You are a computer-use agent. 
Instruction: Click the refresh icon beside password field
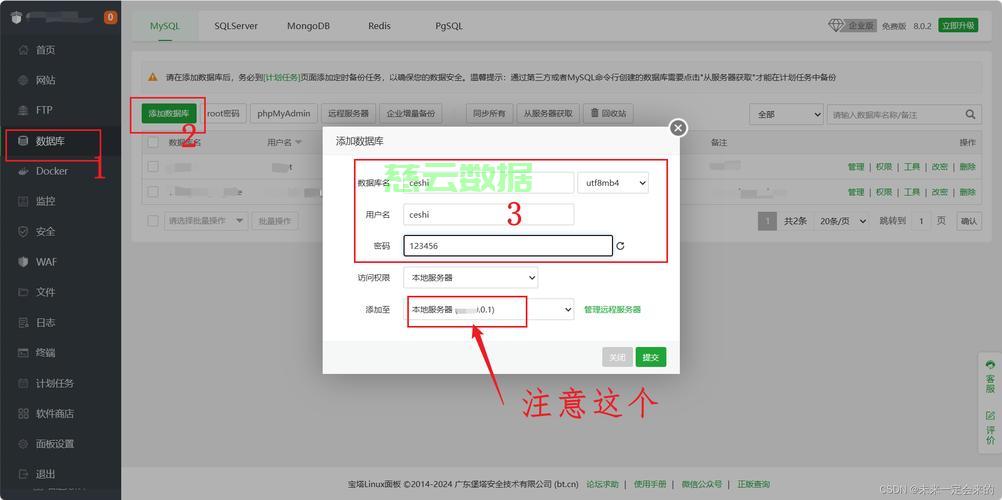click(620, 246)
